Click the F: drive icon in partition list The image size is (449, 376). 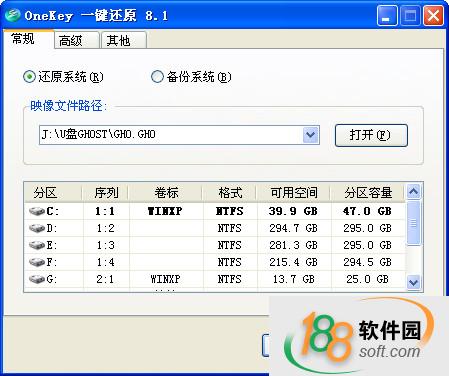[37, 262]
